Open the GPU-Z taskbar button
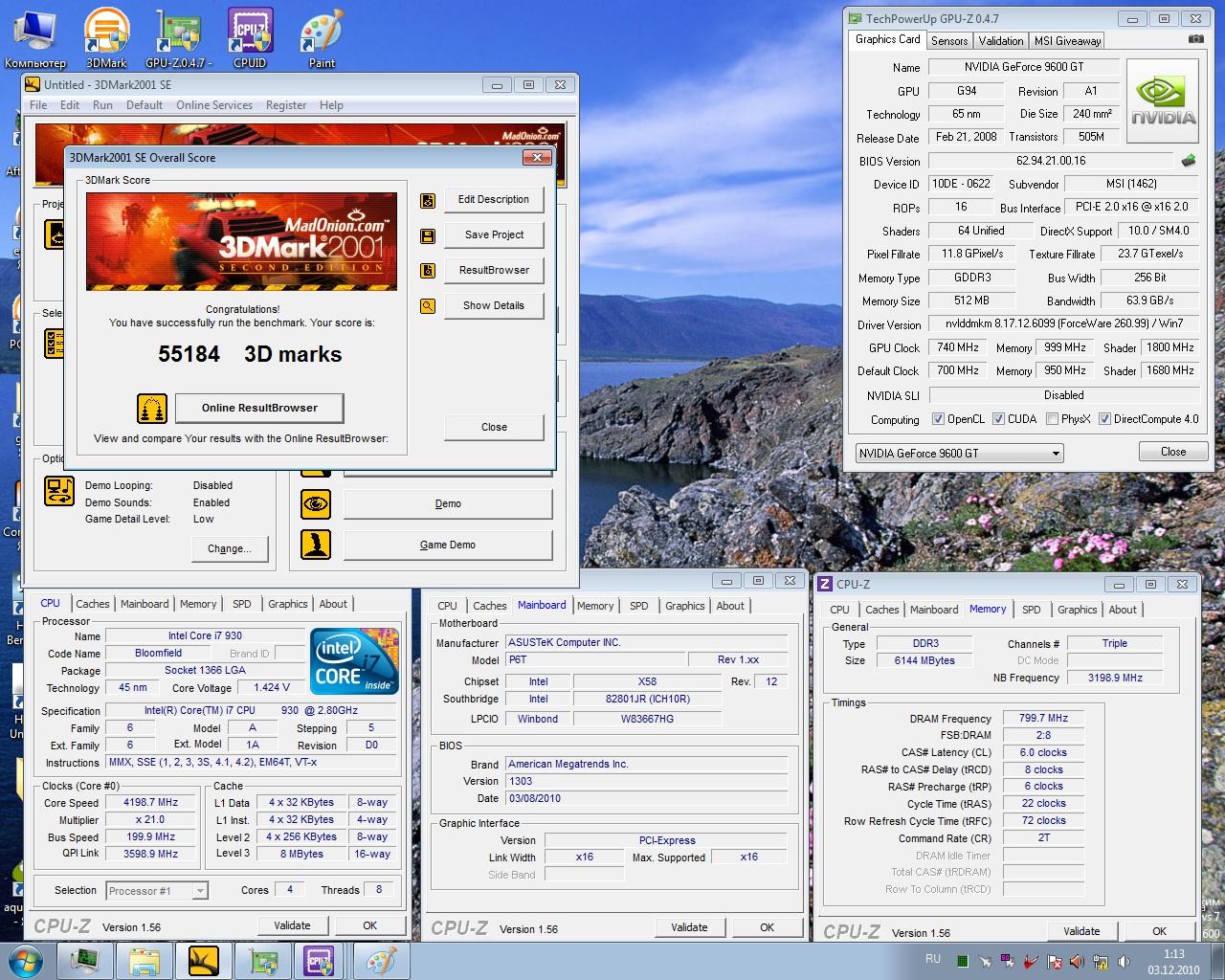This screenshot has width=1225, height=980. tap(261, 960)
